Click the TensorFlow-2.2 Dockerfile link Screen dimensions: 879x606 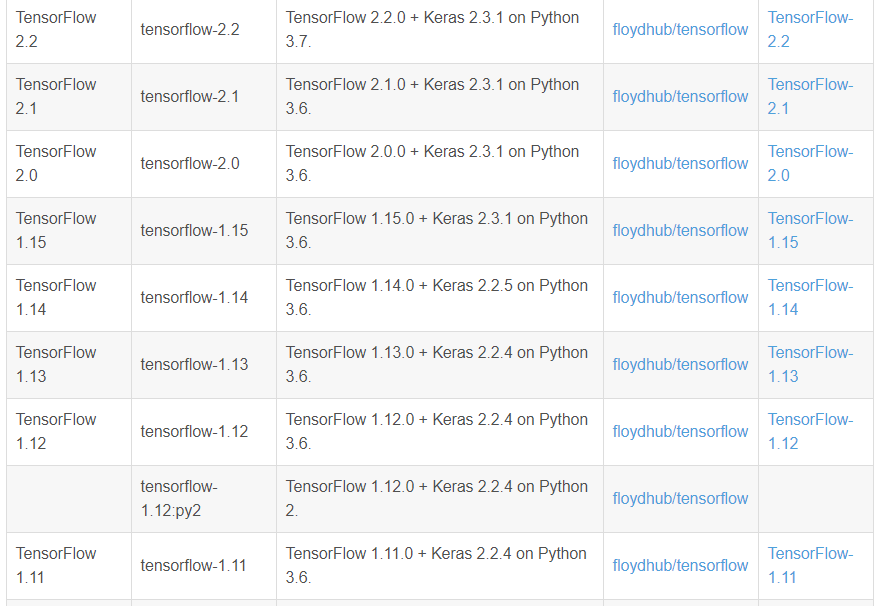coord(810,29)
